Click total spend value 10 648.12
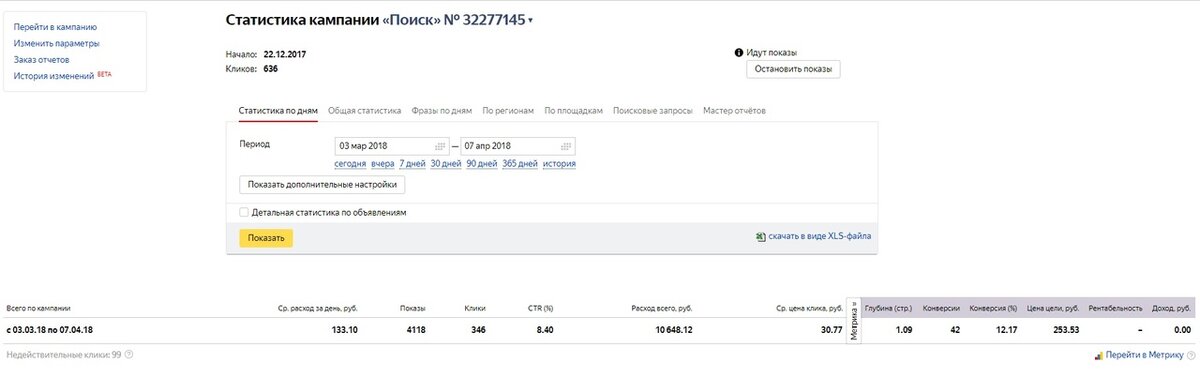The width and height of the screenshot is (1200, 378). (x=673, y=330)
